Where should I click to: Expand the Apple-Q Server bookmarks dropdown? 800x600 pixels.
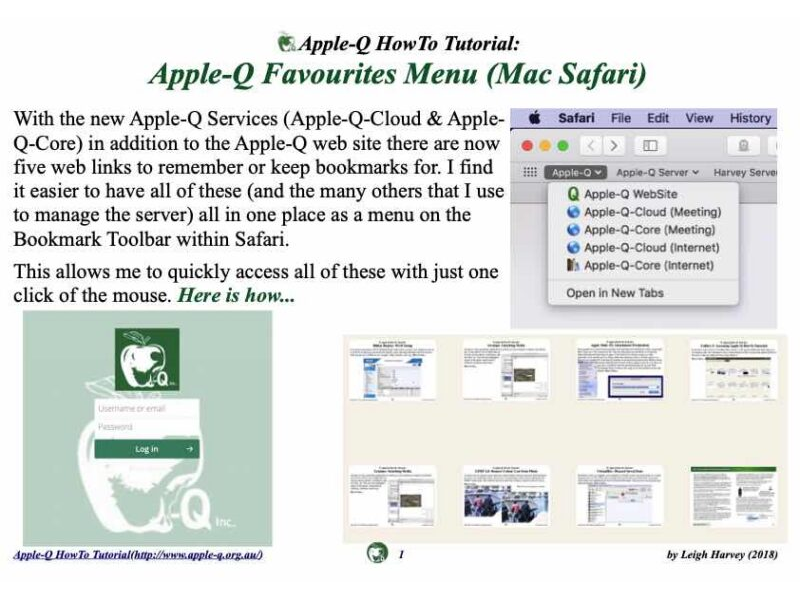(x=657, y=172)
